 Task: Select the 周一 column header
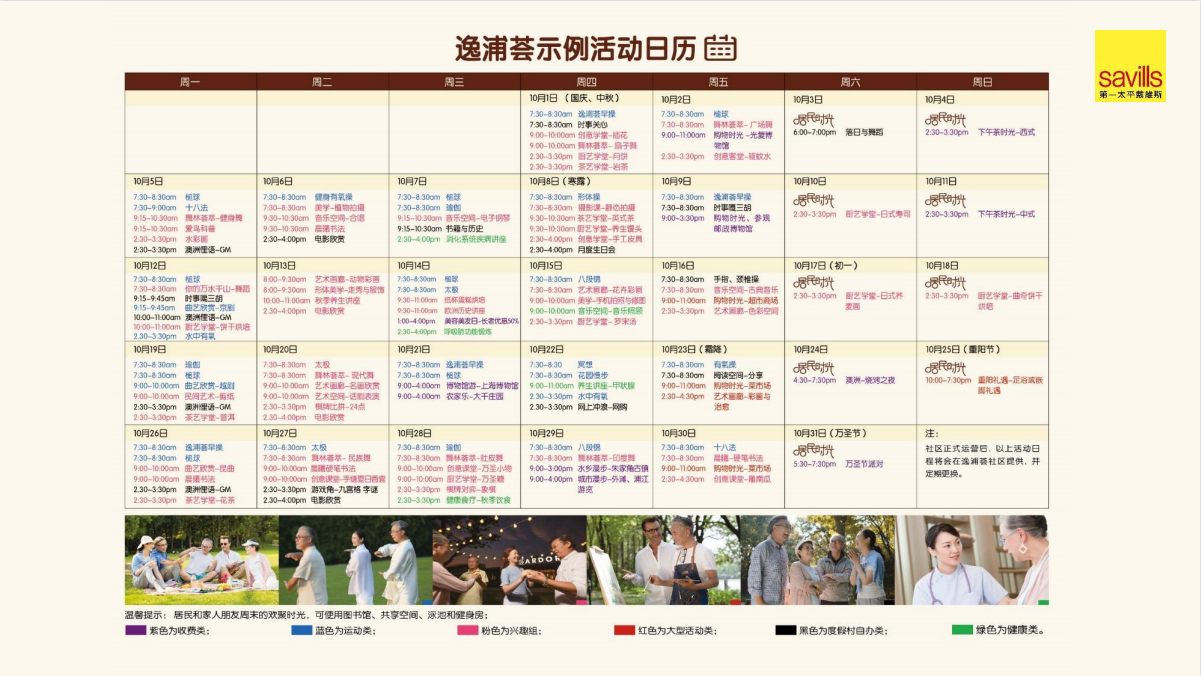pyautogui.click(x=190, y=82)
